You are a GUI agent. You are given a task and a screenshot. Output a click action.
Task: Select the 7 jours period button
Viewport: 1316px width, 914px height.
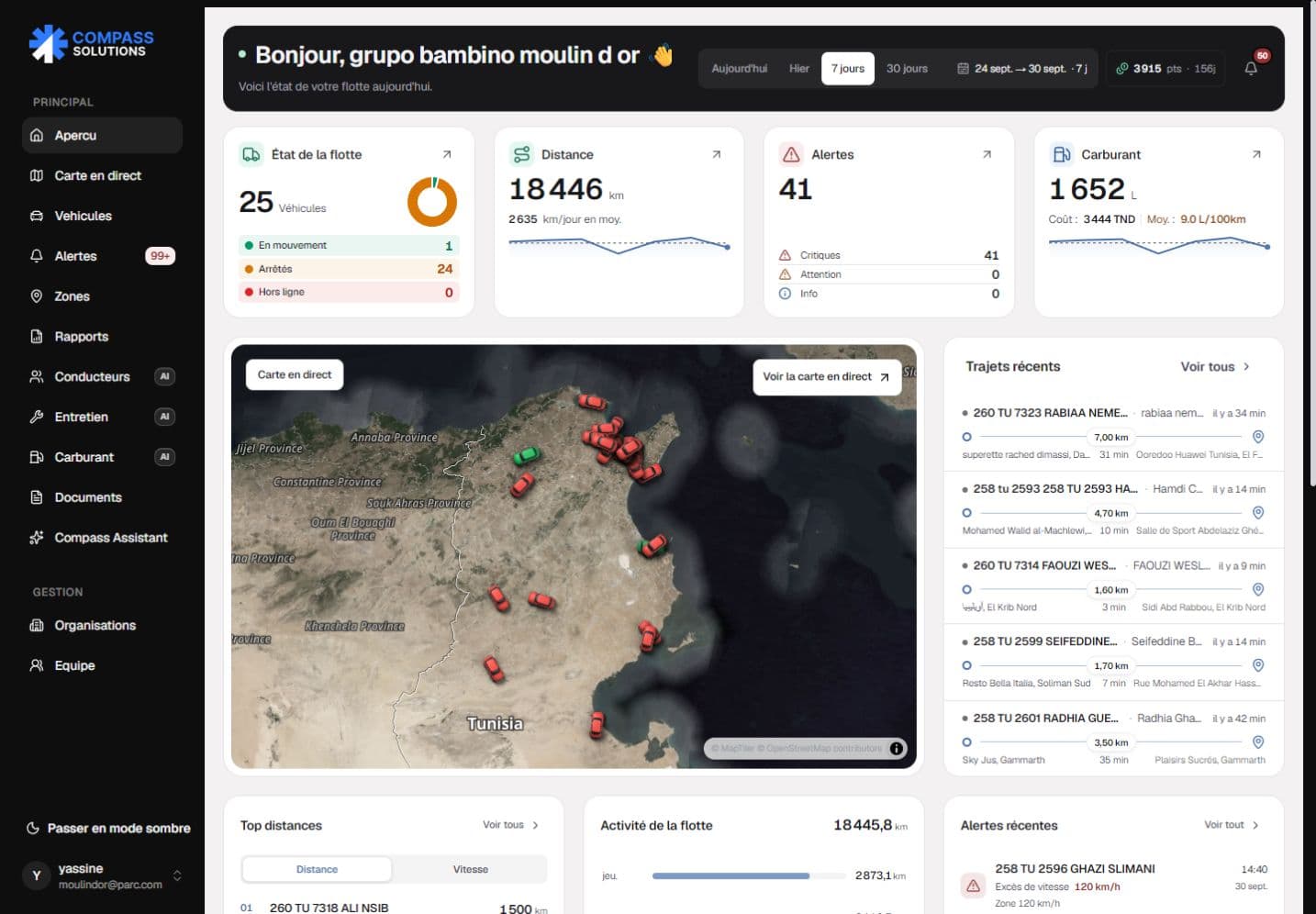pyautogui.click(x=847, y=69)
